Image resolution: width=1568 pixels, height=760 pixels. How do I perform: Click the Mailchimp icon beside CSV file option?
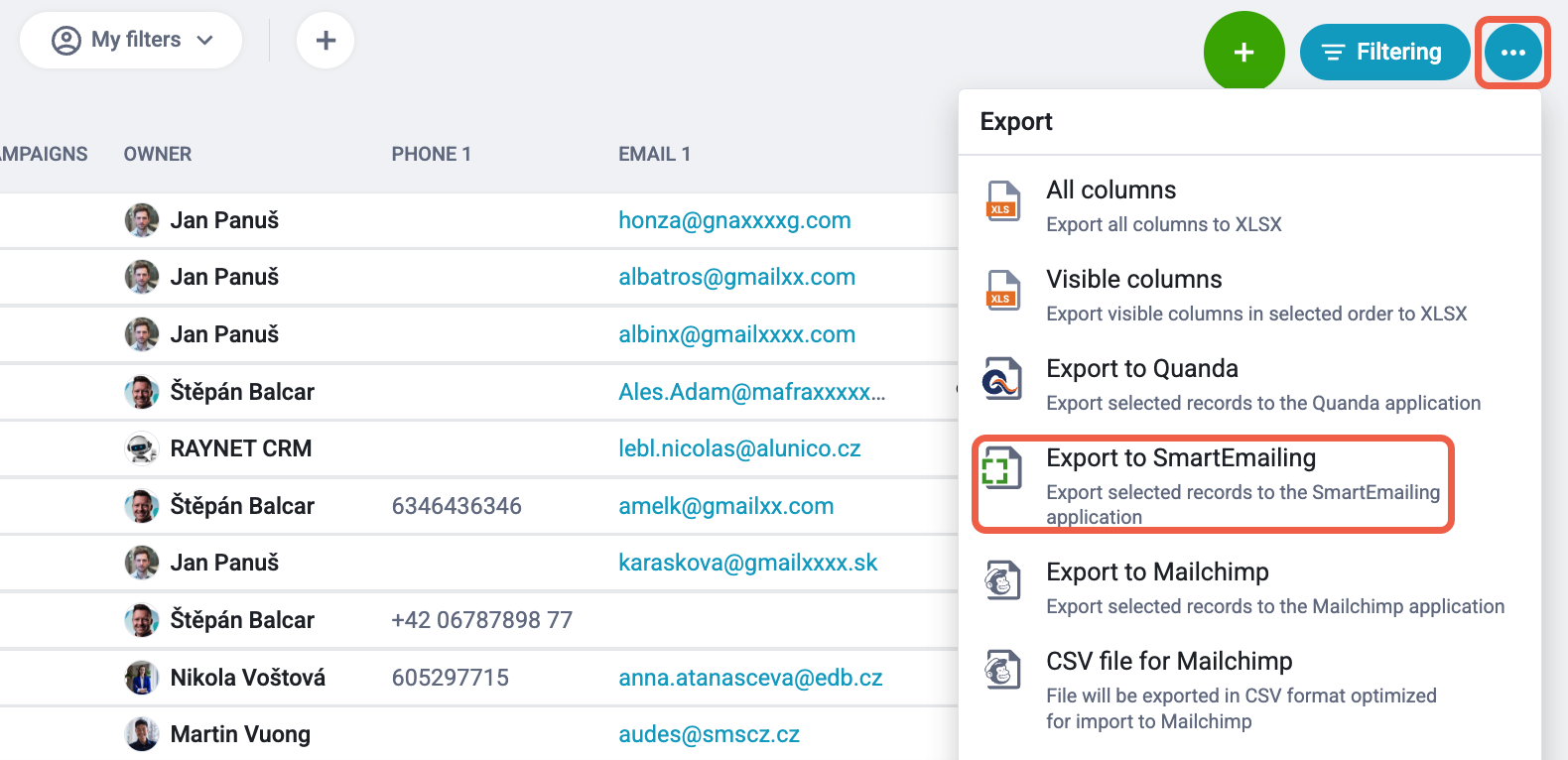[1002, 670]
